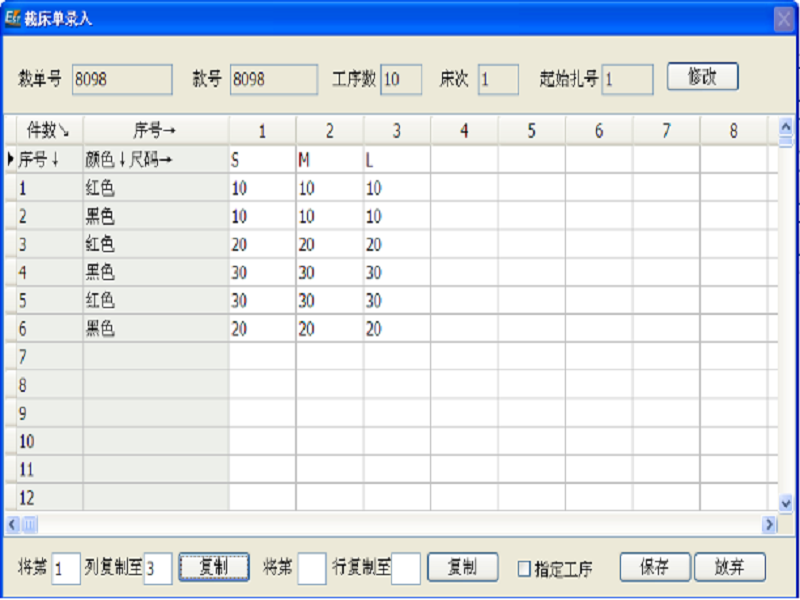800x600 pixels.
Task: Select the column 4 header
Action: [464, 130]
